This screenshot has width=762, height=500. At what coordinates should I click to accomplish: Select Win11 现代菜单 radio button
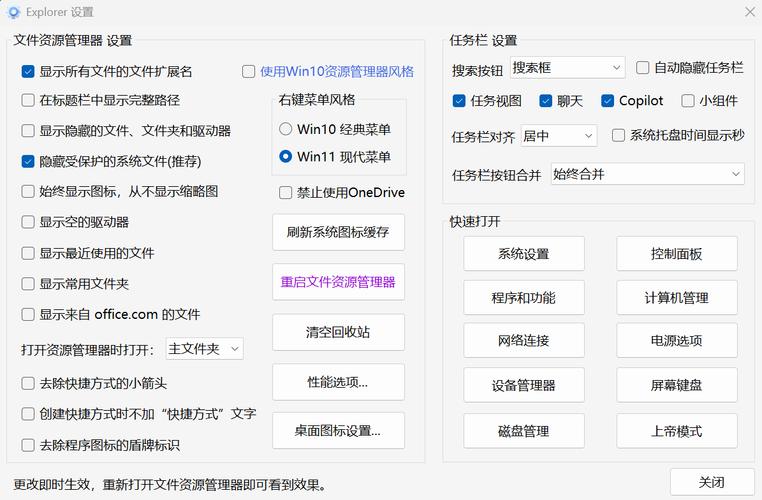(286, 156)
